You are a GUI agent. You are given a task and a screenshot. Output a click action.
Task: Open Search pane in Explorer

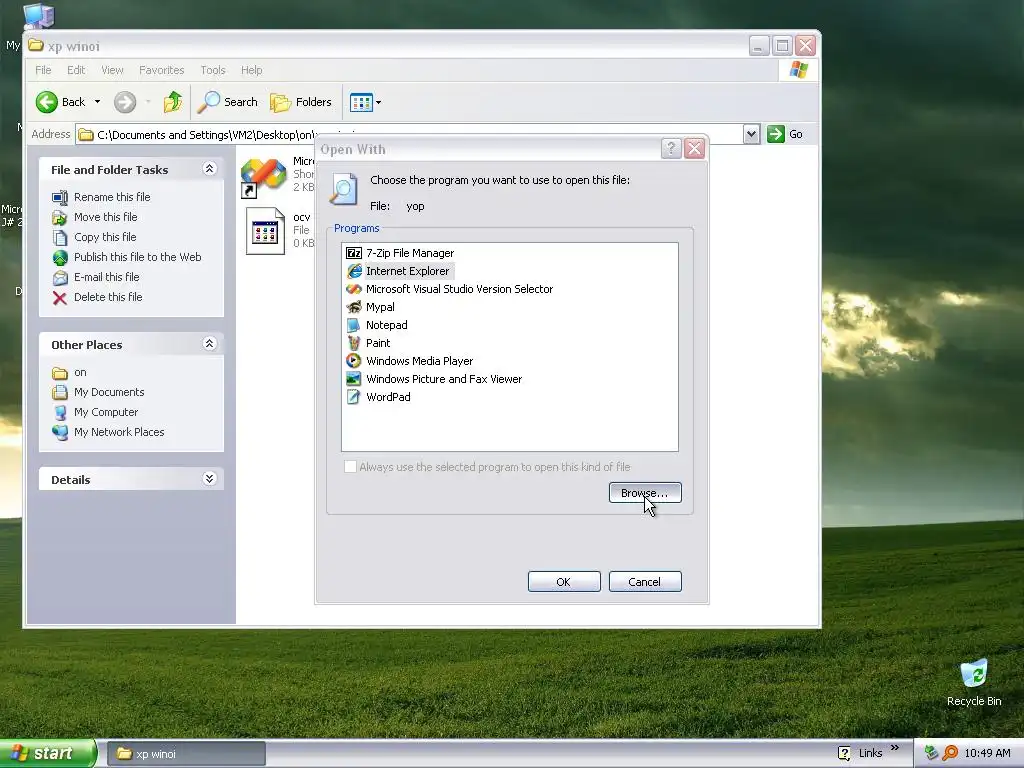click(x=227, y=102)
